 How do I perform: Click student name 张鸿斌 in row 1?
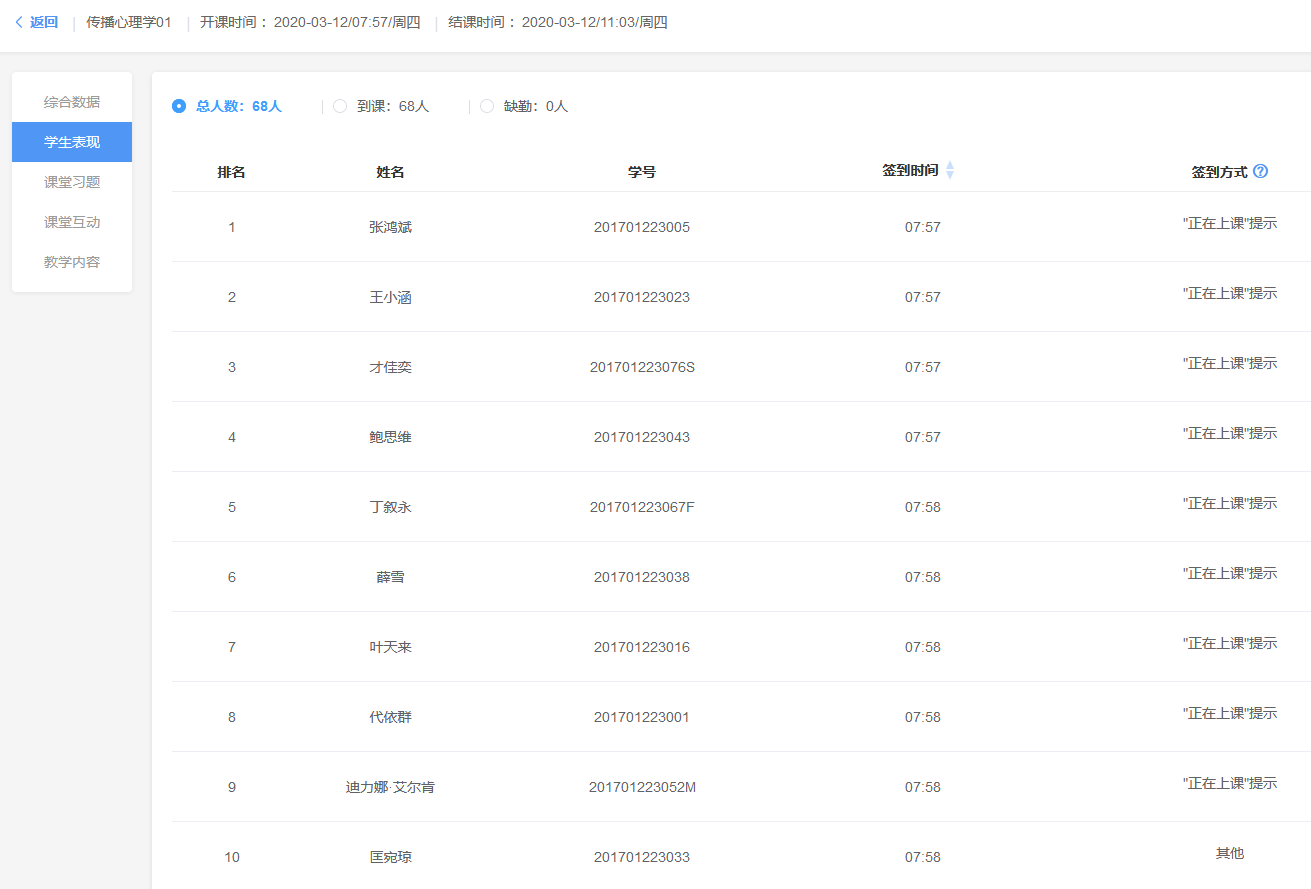(390, 227)
